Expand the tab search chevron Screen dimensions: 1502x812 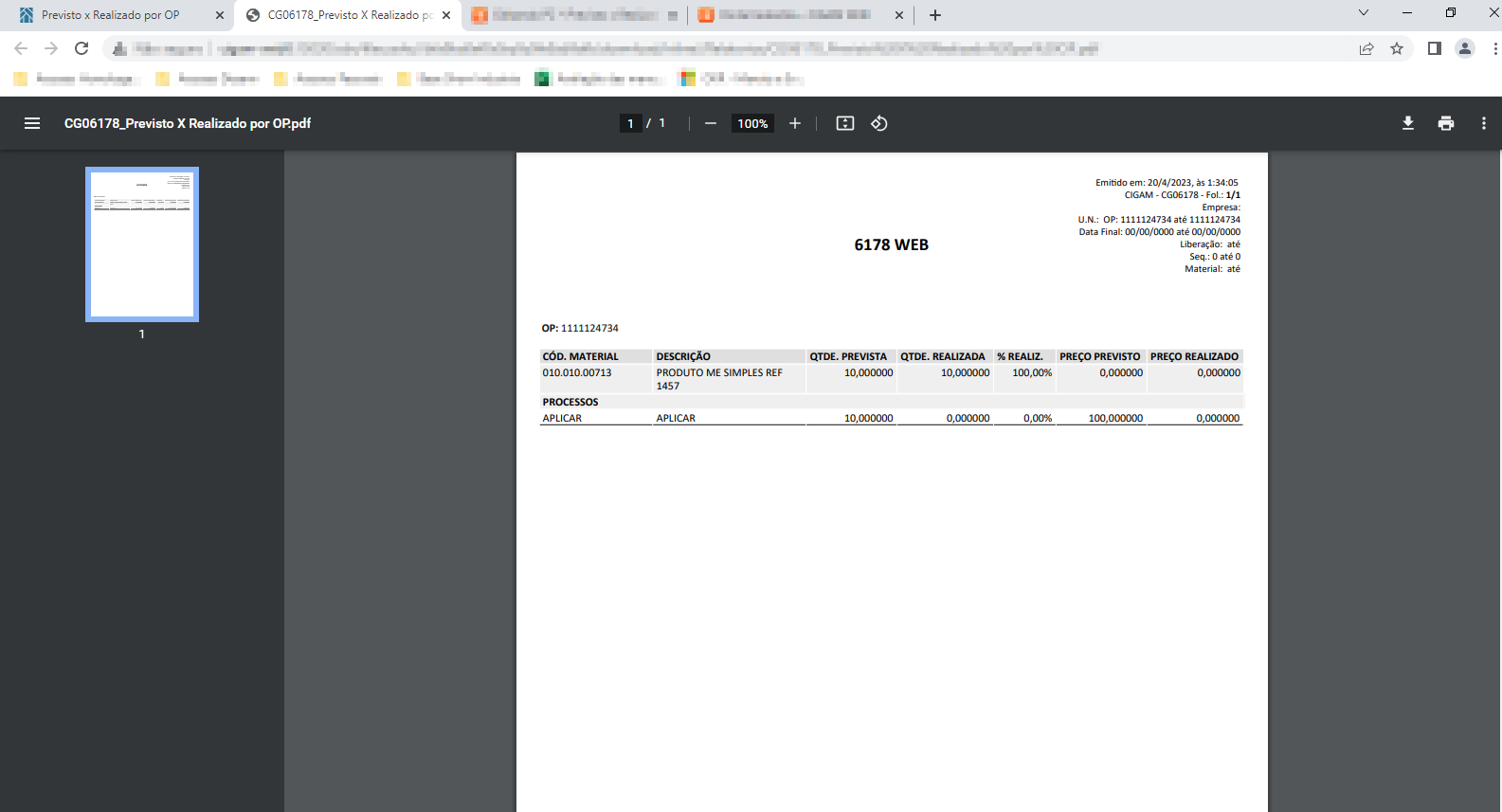[1364, 13]
